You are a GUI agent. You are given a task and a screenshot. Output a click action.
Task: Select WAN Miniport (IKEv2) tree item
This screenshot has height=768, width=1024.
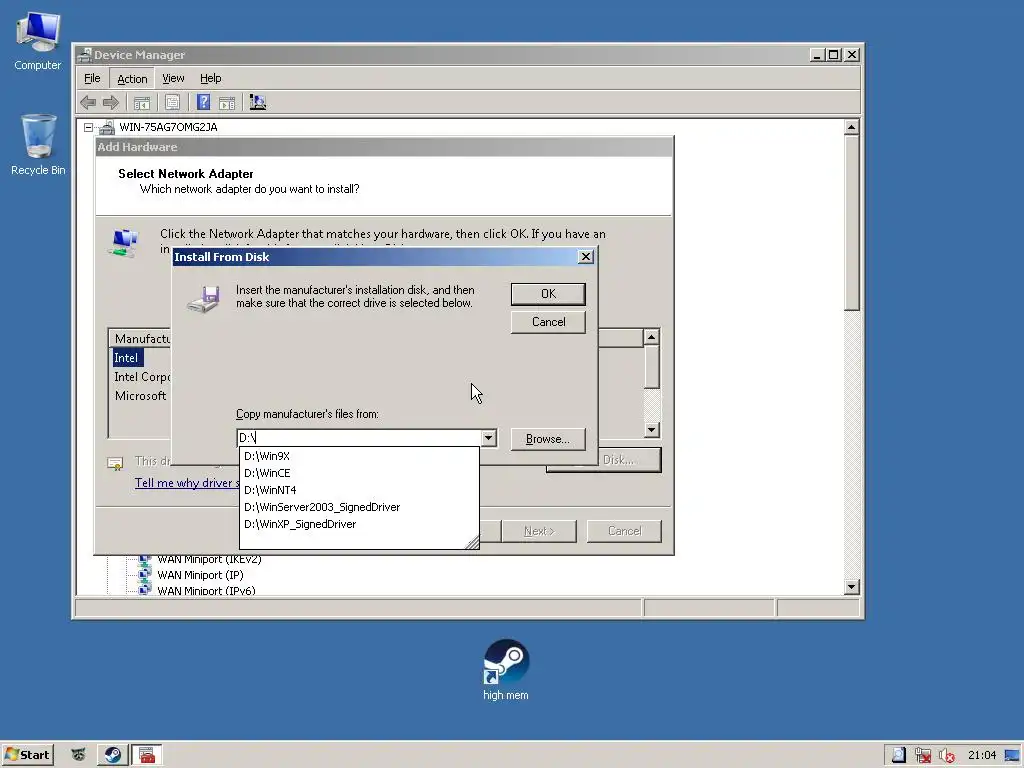point(209,559)
